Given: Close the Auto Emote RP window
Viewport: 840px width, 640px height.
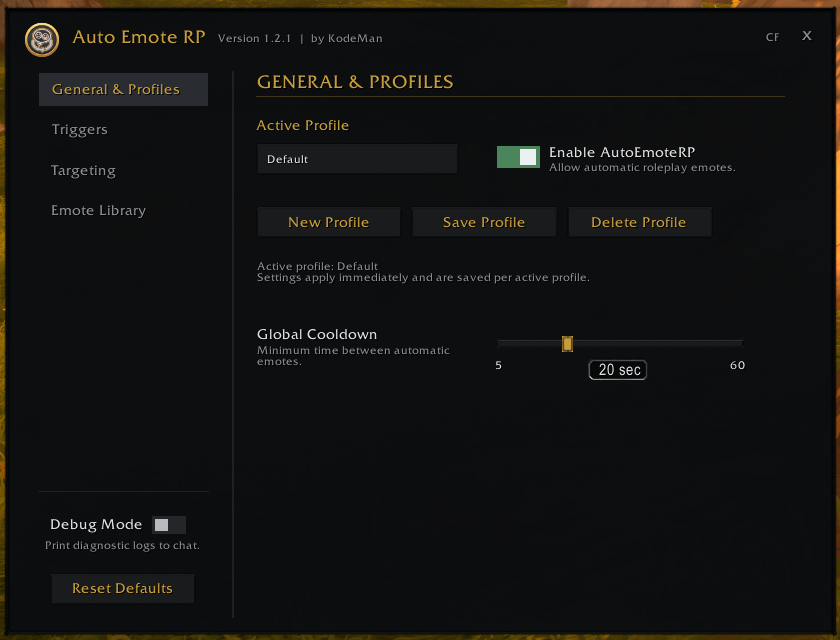Looking at the screenshot, I should 806,36.
